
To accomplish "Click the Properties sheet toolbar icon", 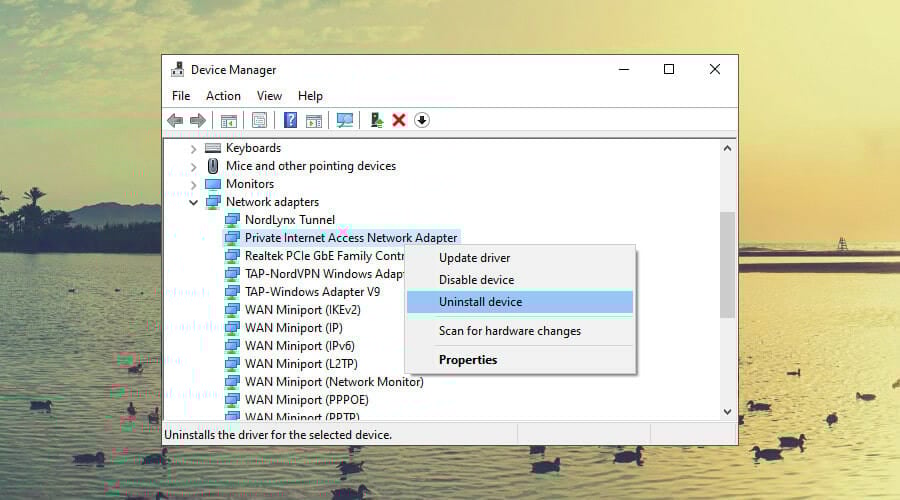I will 259,121.
